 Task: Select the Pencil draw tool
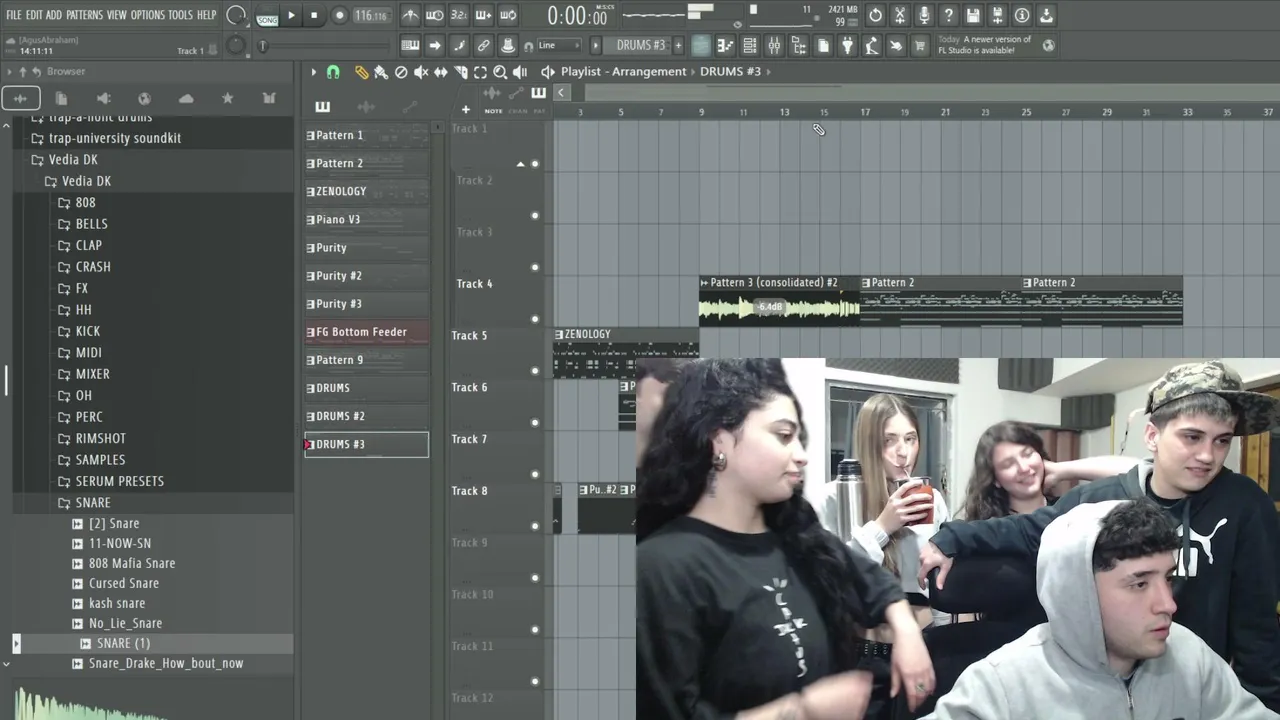(361, 72)
